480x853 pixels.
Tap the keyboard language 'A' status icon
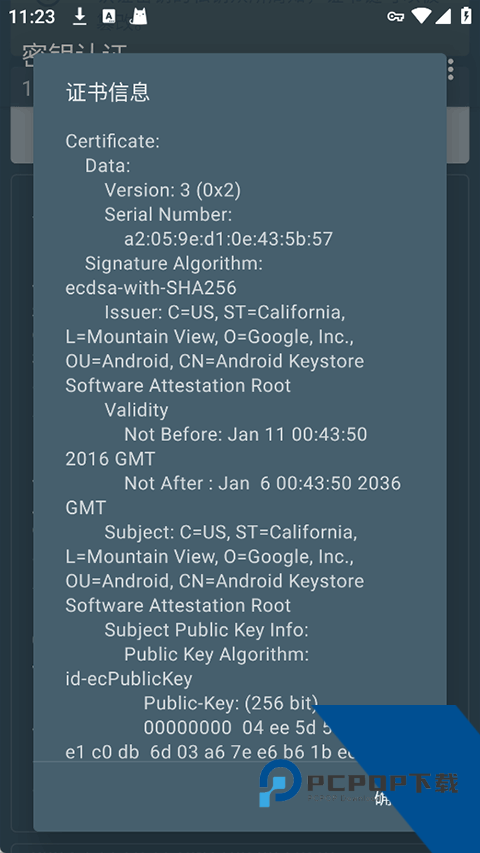tap(109, 17)
